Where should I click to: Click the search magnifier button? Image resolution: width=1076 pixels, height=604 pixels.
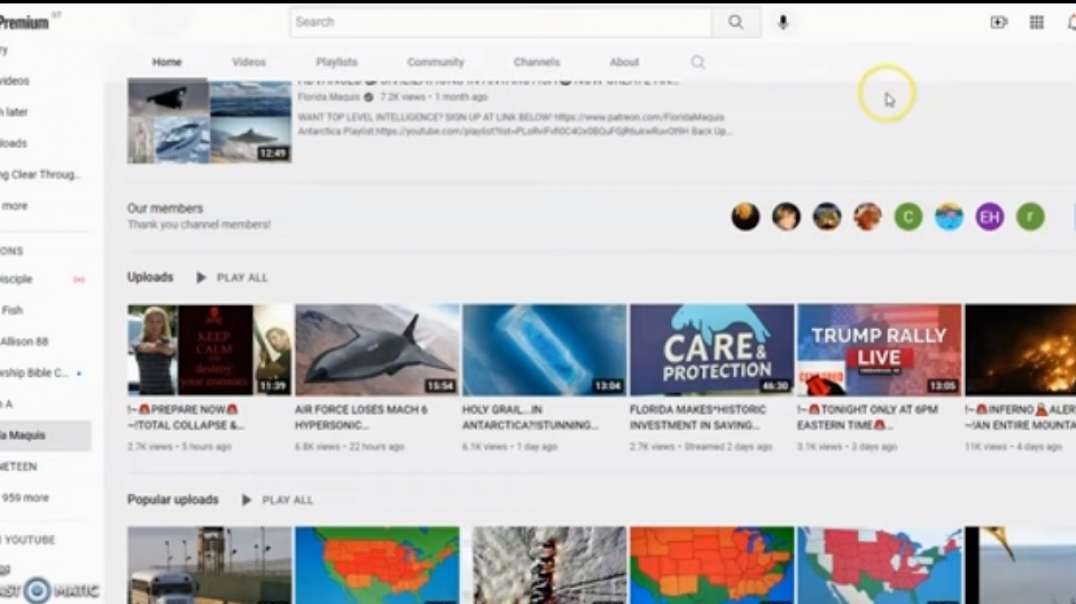(736, 22)
